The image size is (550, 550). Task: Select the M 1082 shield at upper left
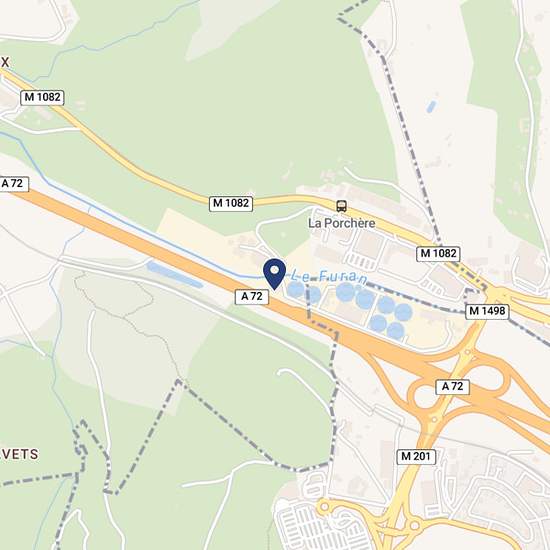point(42,97)
